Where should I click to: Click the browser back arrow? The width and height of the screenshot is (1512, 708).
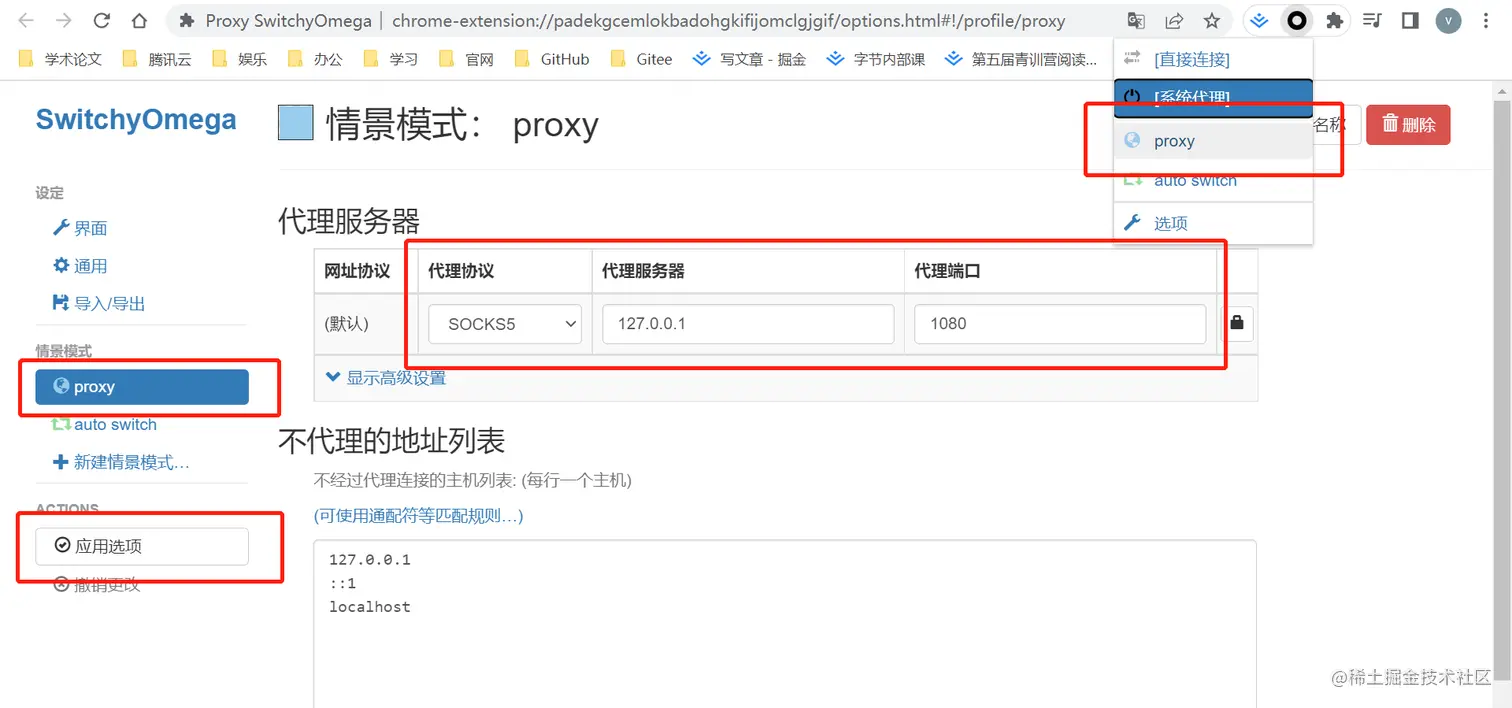tap(26, 20)
